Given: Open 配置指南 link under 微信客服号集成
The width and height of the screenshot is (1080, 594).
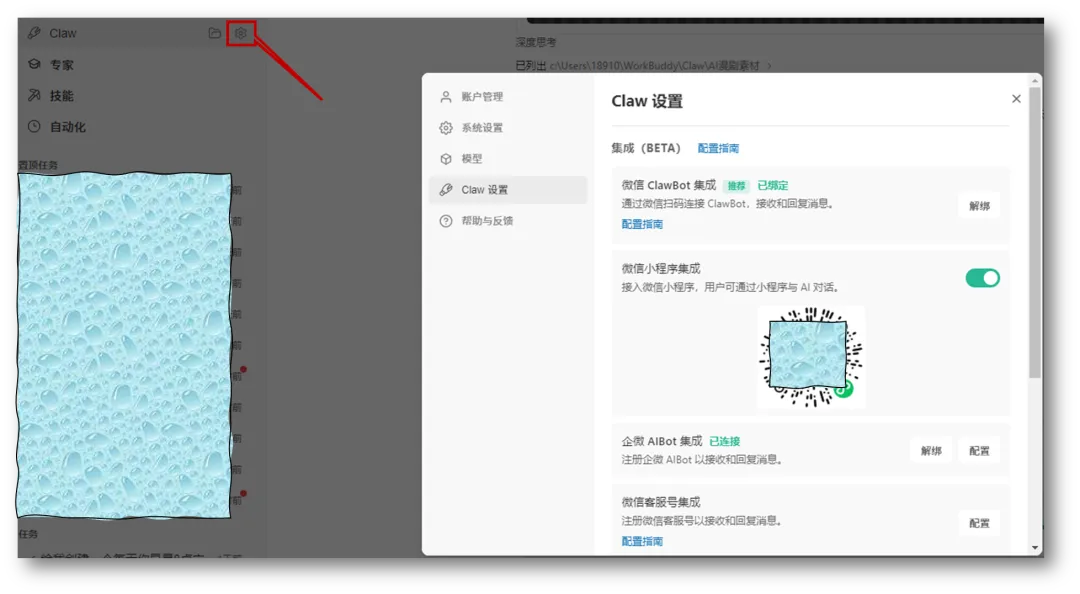Looking at the screenshot, I should point(642,541).
